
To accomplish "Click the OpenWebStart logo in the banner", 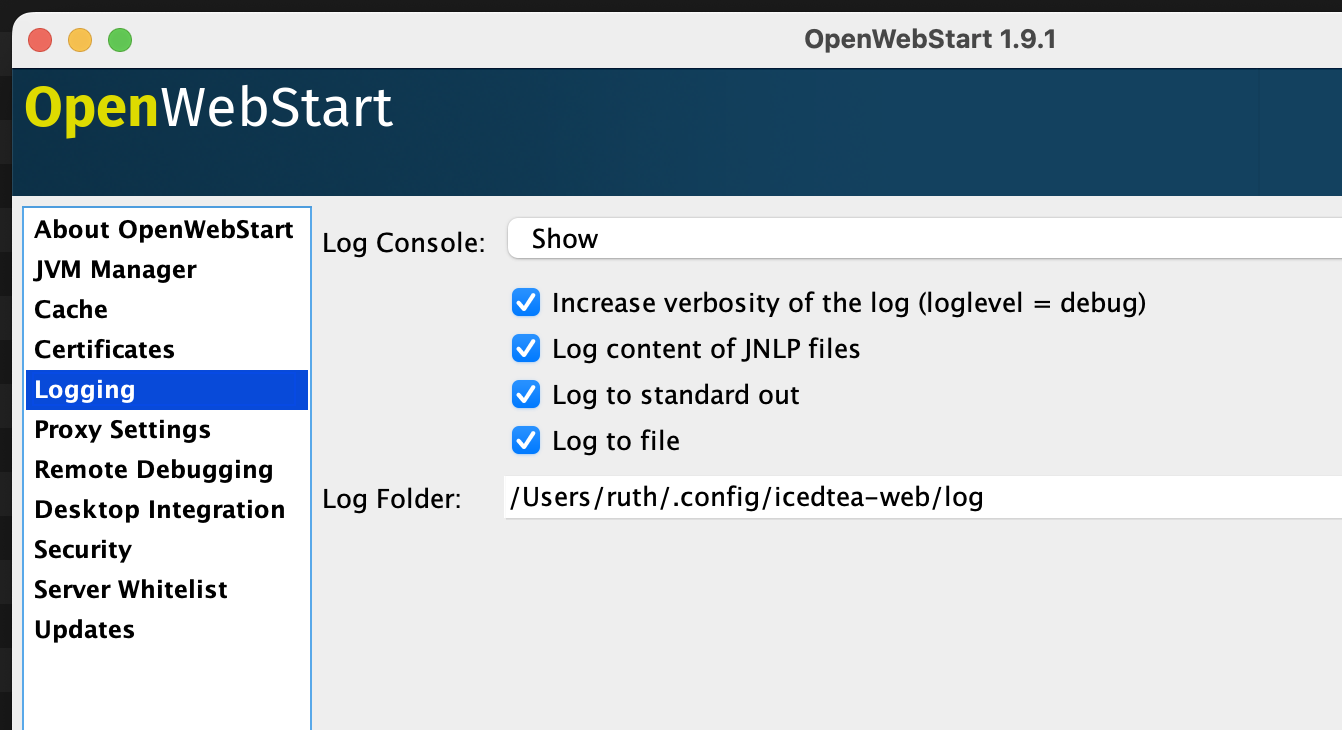I will [209, 108].
